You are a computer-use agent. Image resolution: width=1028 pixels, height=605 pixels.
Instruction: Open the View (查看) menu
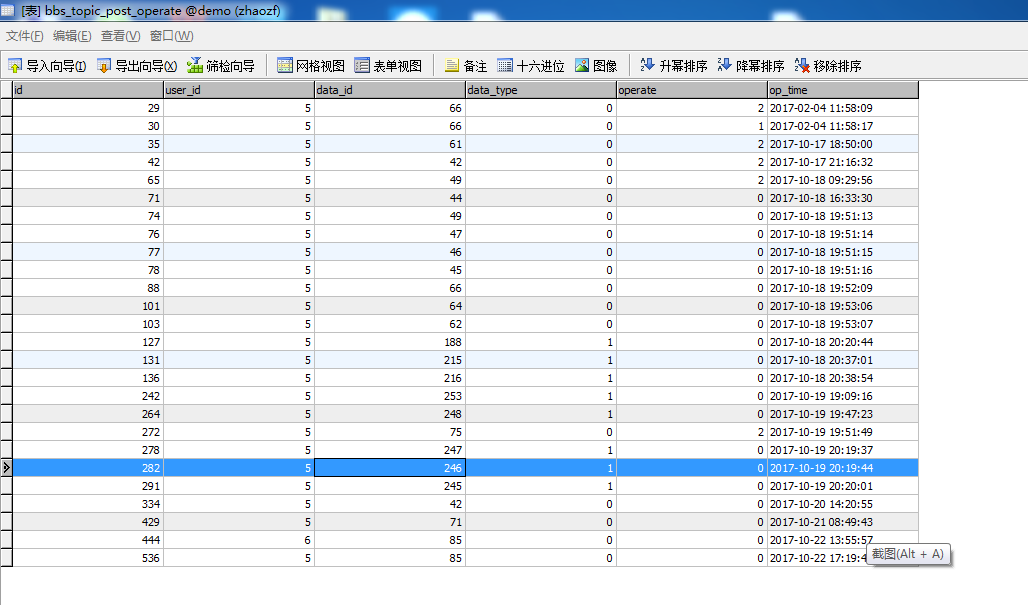120,36
